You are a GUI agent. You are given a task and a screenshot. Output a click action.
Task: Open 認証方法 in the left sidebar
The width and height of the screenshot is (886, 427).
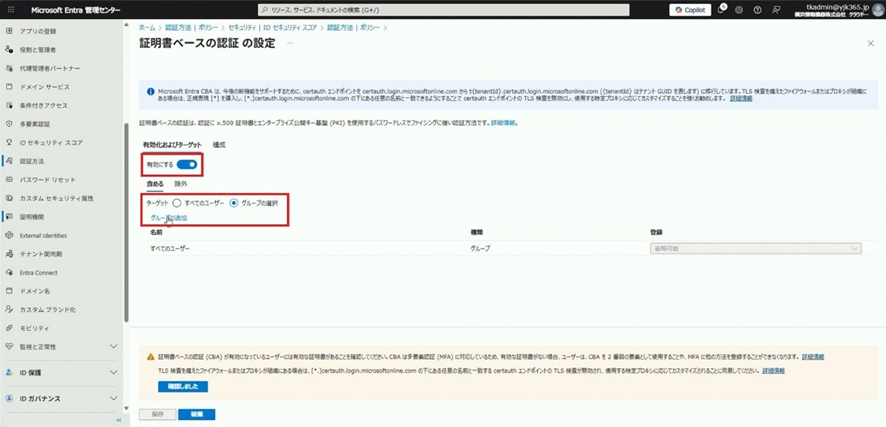31,161
